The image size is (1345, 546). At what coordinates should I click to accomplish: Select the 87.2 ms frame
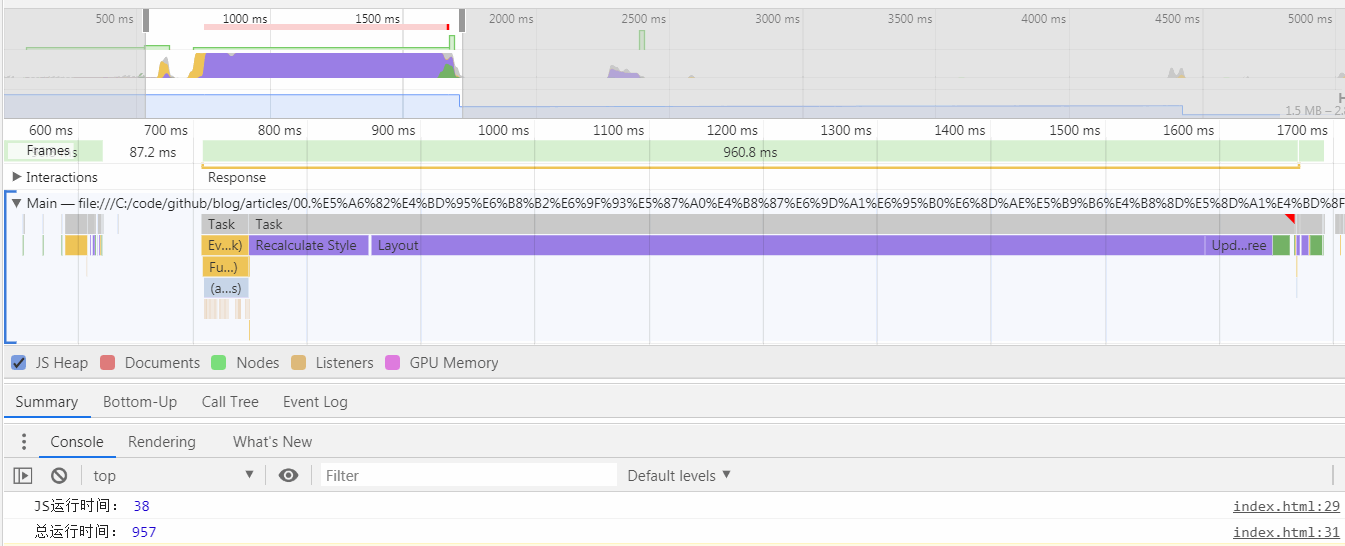(x=152, y=152)
